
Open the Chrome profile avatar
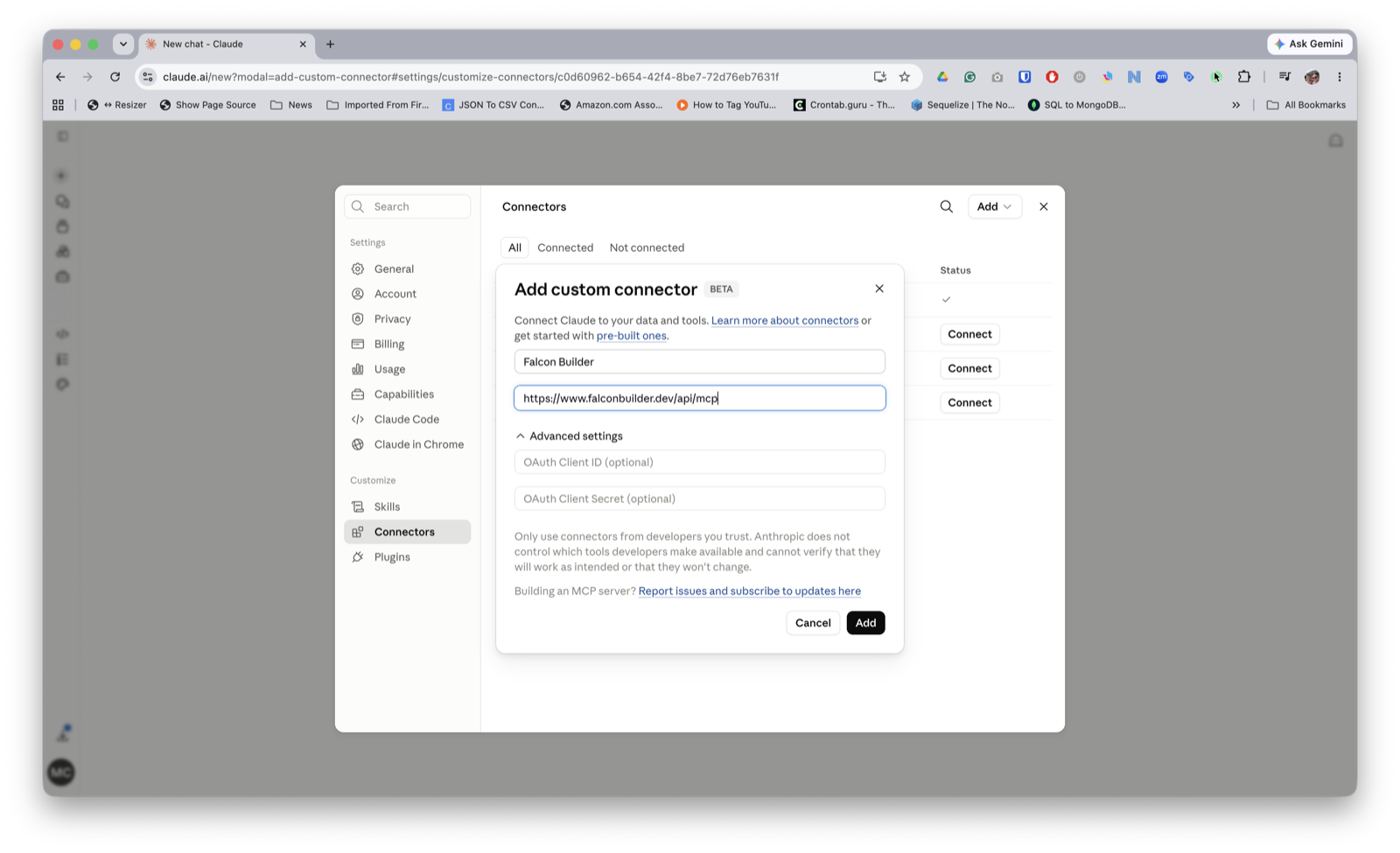[1312, 77]
